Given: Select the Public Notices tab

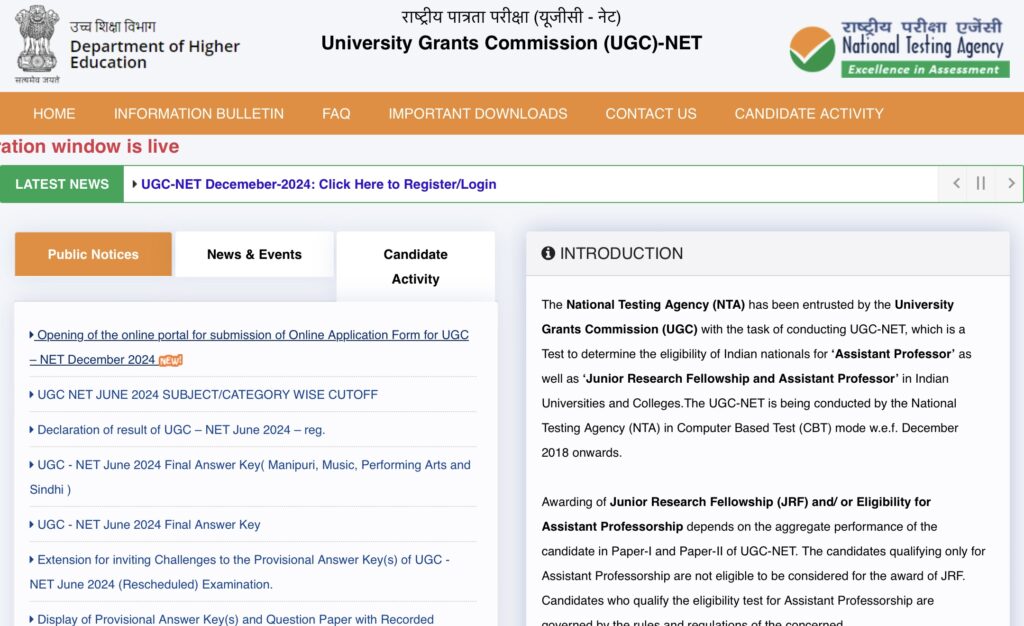Looking at the screenshot, I should [x=93, y=254].
